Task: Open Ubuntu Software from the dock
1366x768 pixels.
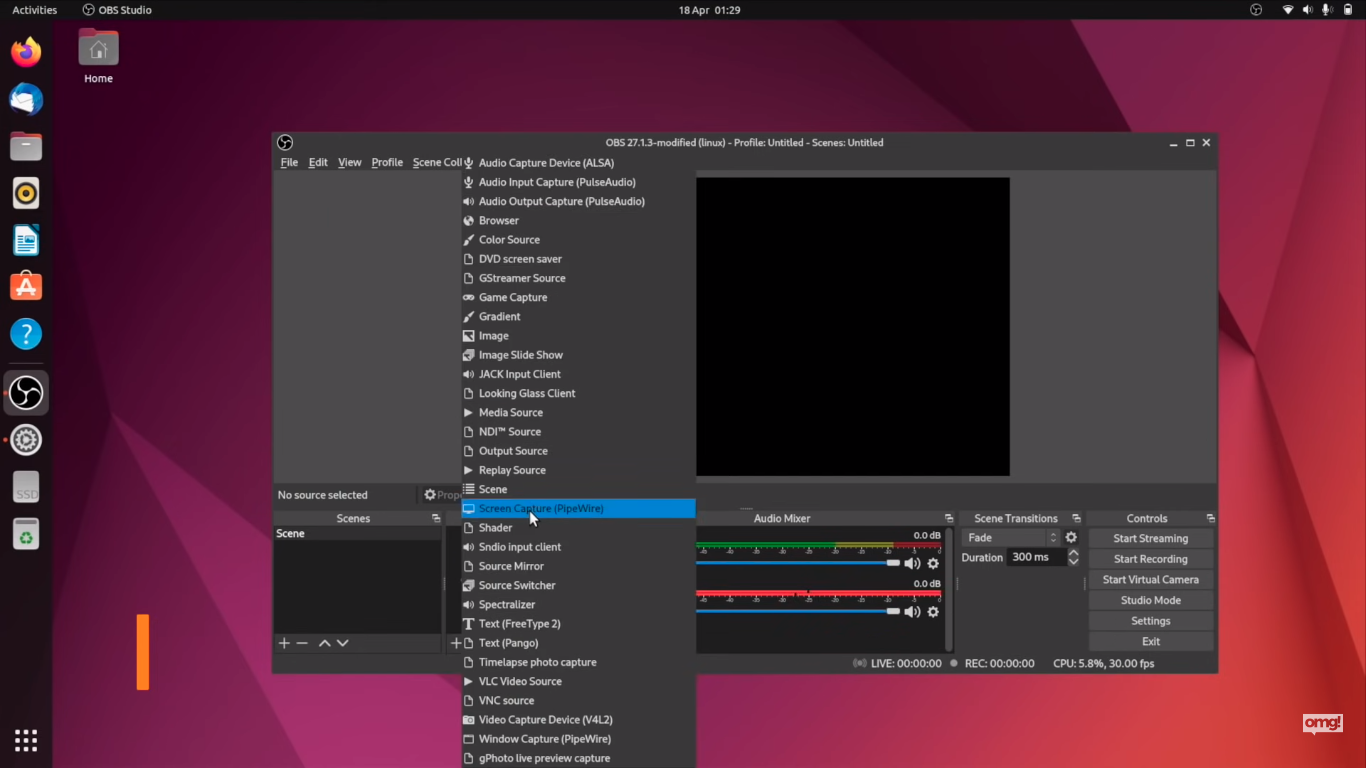Action: coord(26,287)
